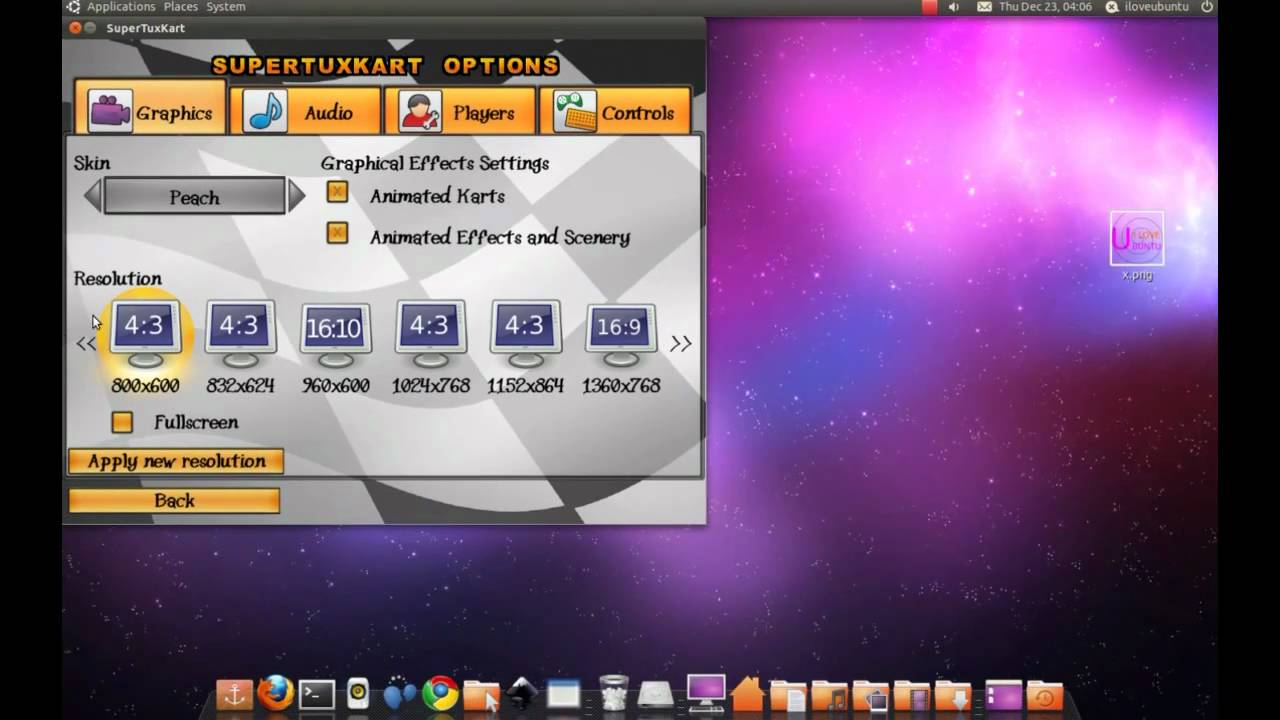Screen dimensions: 1280x720
Task: Open Terminal from the dock
Action: point(317,694)
